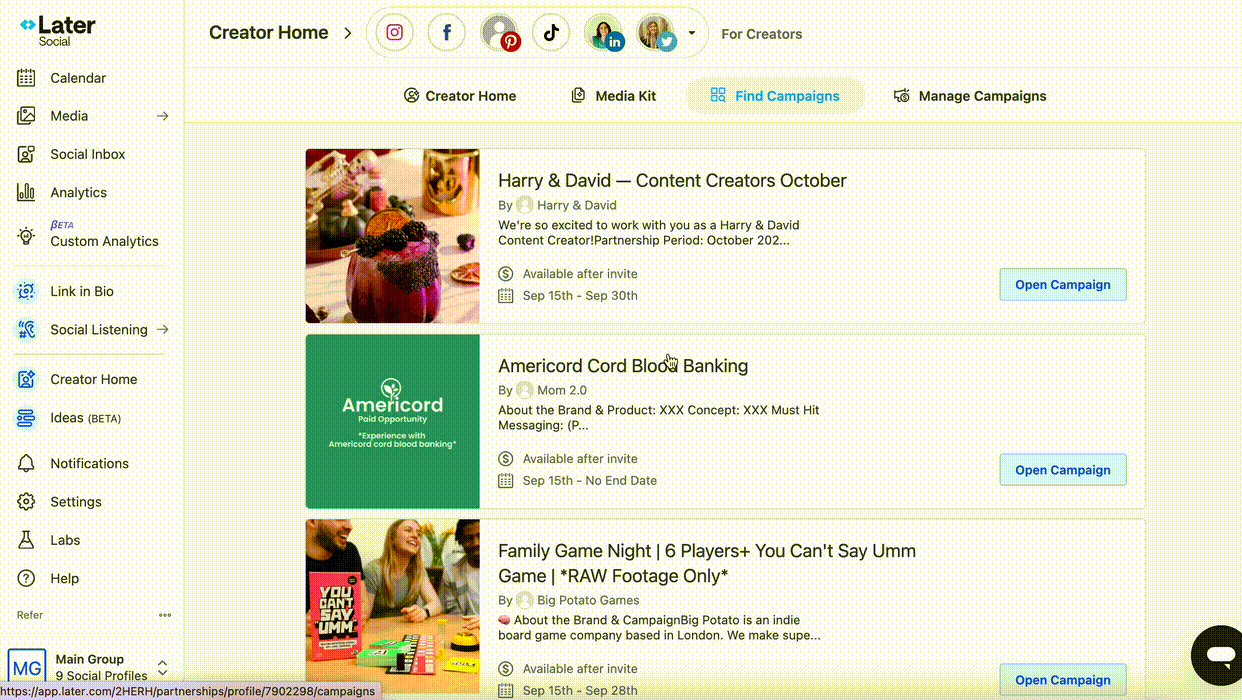Viewport: 1242px width, 700px height.
Task: Open the Americord Cord Blood Banking campaign
Action: tap(1062, 470)
